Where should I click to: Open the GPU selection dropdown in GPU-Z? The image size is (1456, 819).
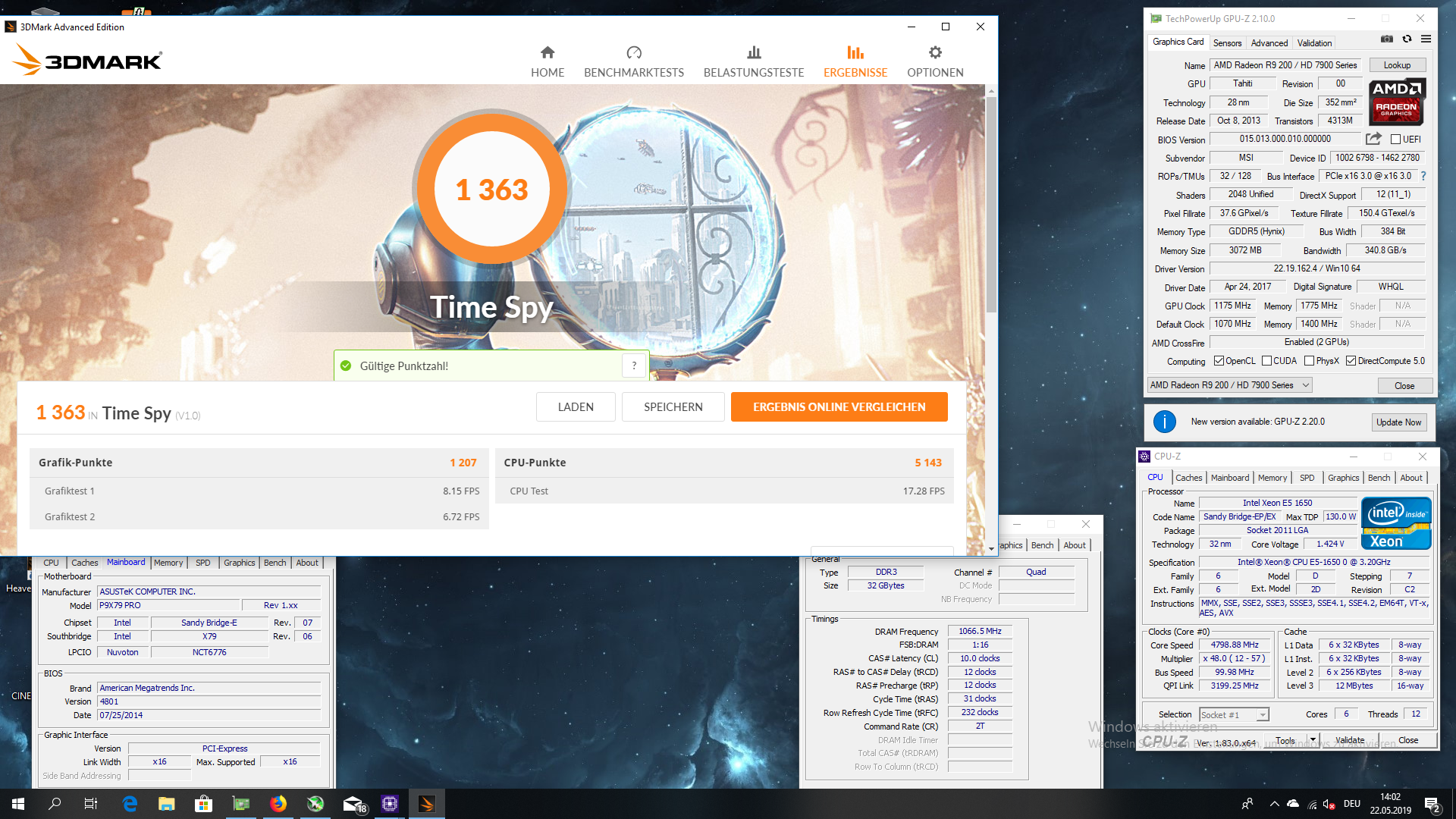pos(1229,385)
